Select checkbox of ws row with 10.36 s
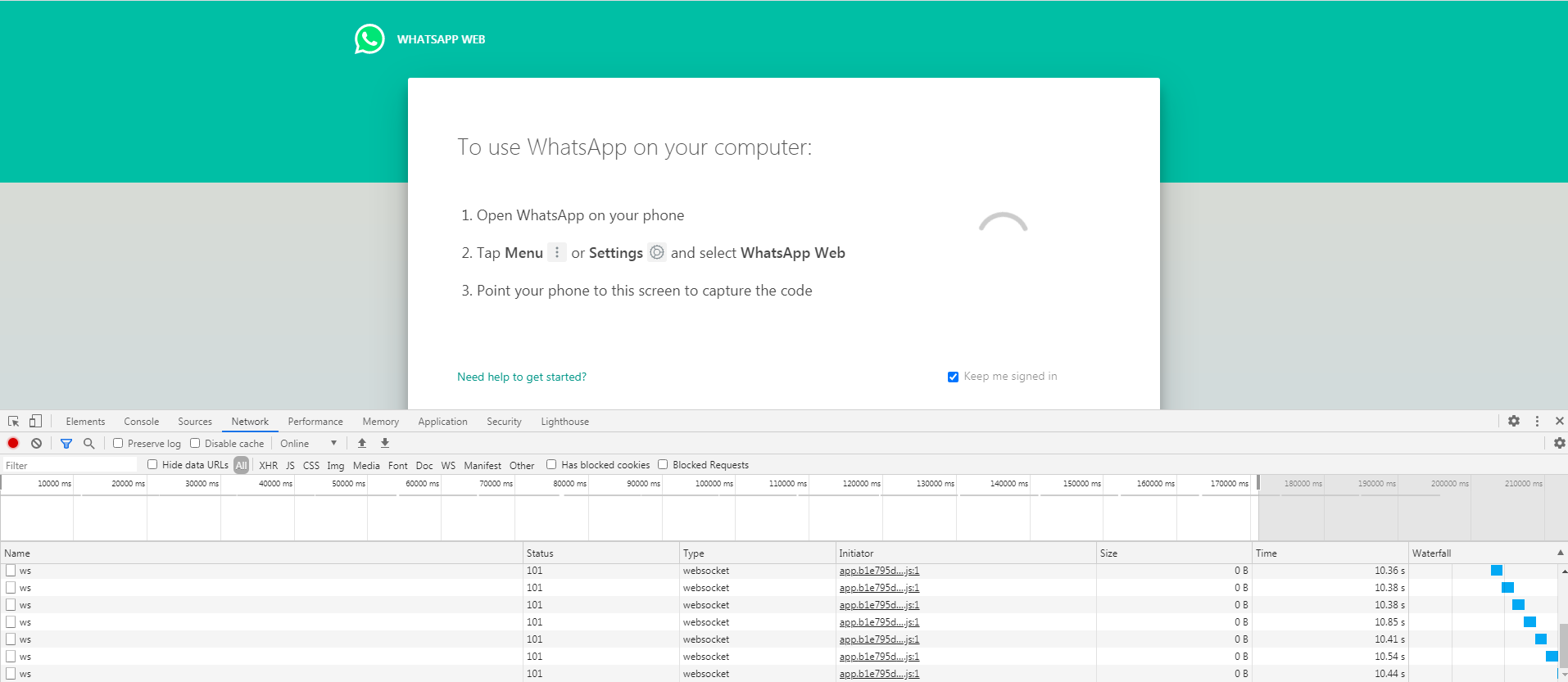 11,571
